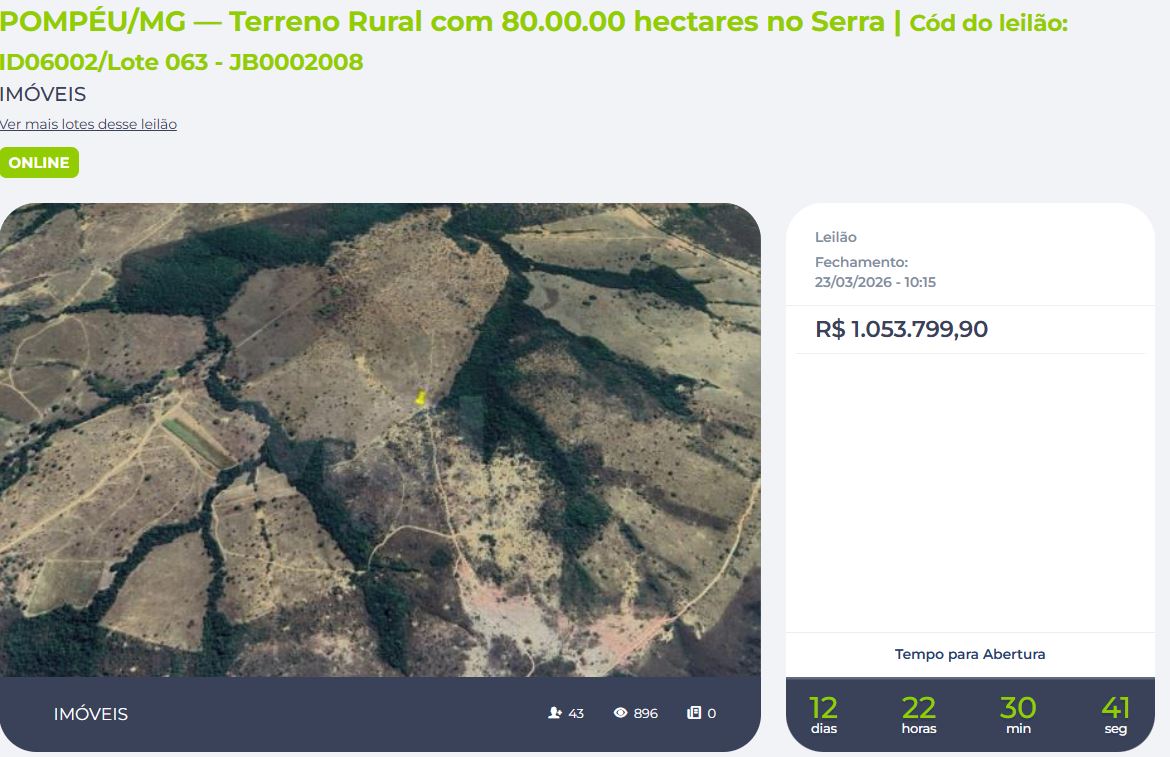Viewport: 1170px width, 757px height.
Task: Click the POMPÉU/MG terreno rural title
Action: coord(442,22)
